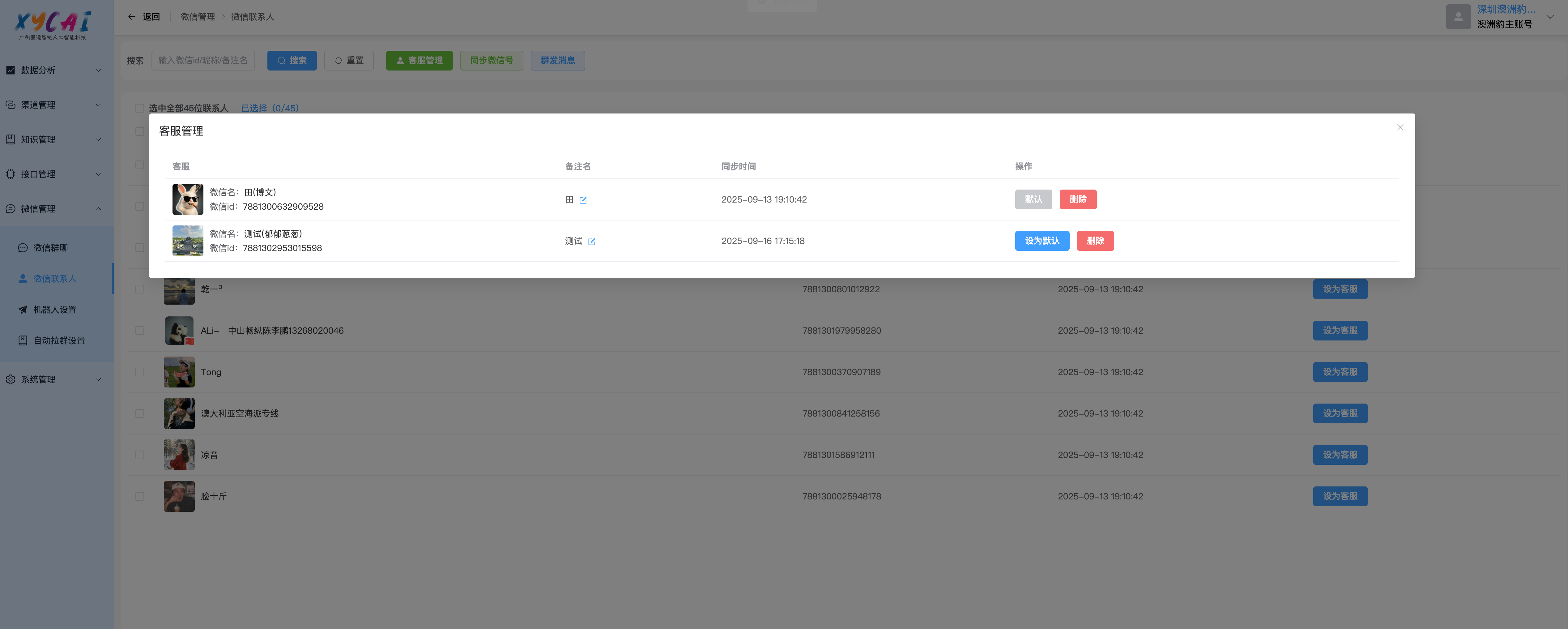
Task: Click the 机器人设置 paper plane icon
Action: tap(23, 309)
